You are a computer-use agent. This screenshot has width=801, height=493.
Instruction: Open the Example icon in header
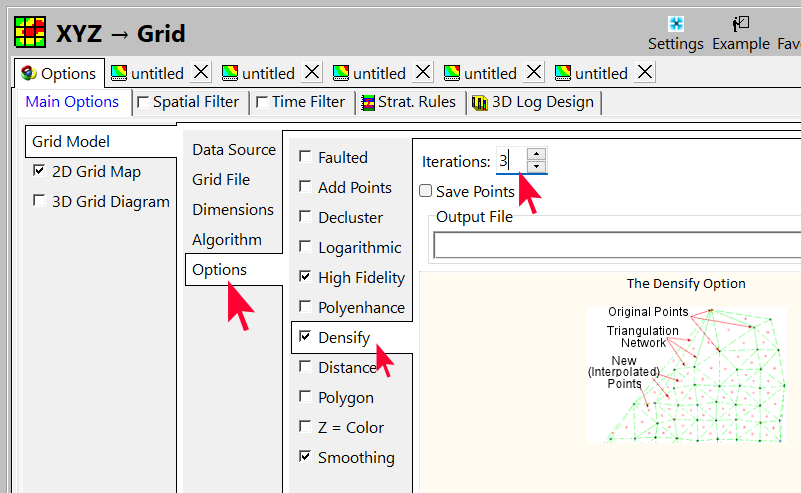point(740,24)
